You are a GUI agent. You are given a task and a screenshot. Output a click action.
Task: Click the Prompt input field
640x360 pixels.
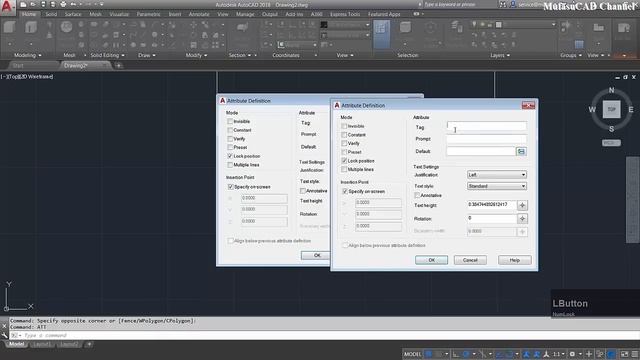(x=487, y=139)
